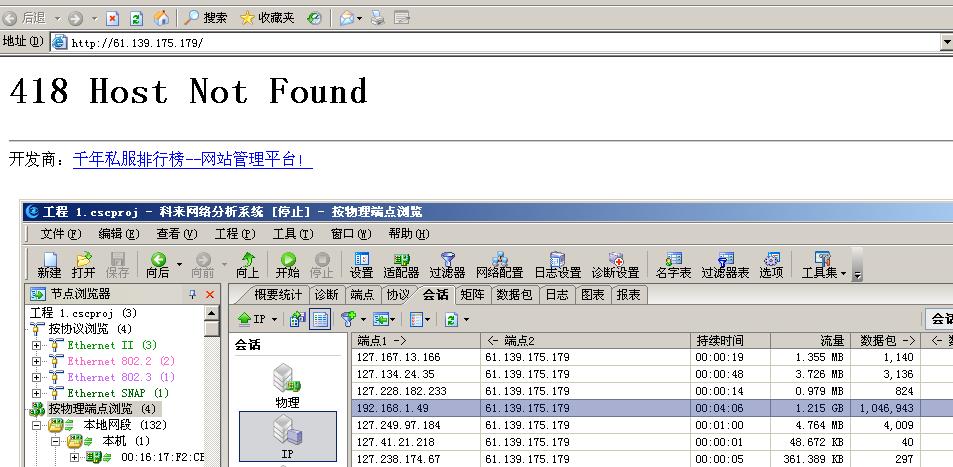Click add filter funnel icon
This screenshot has width=953, height=467.
(348, 319)
